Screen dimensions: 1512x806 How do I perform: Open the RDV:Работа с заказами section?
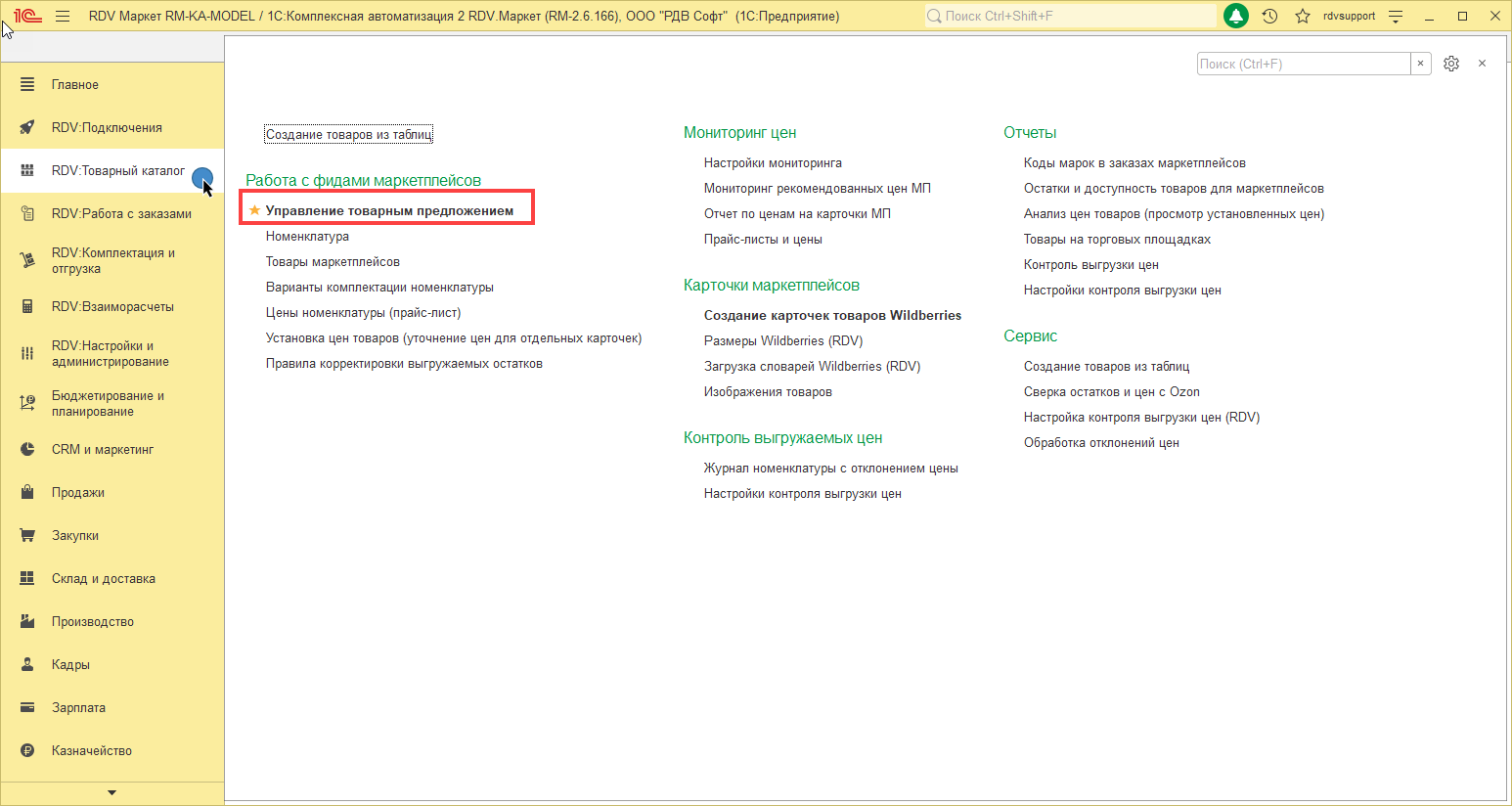(112, 214)
